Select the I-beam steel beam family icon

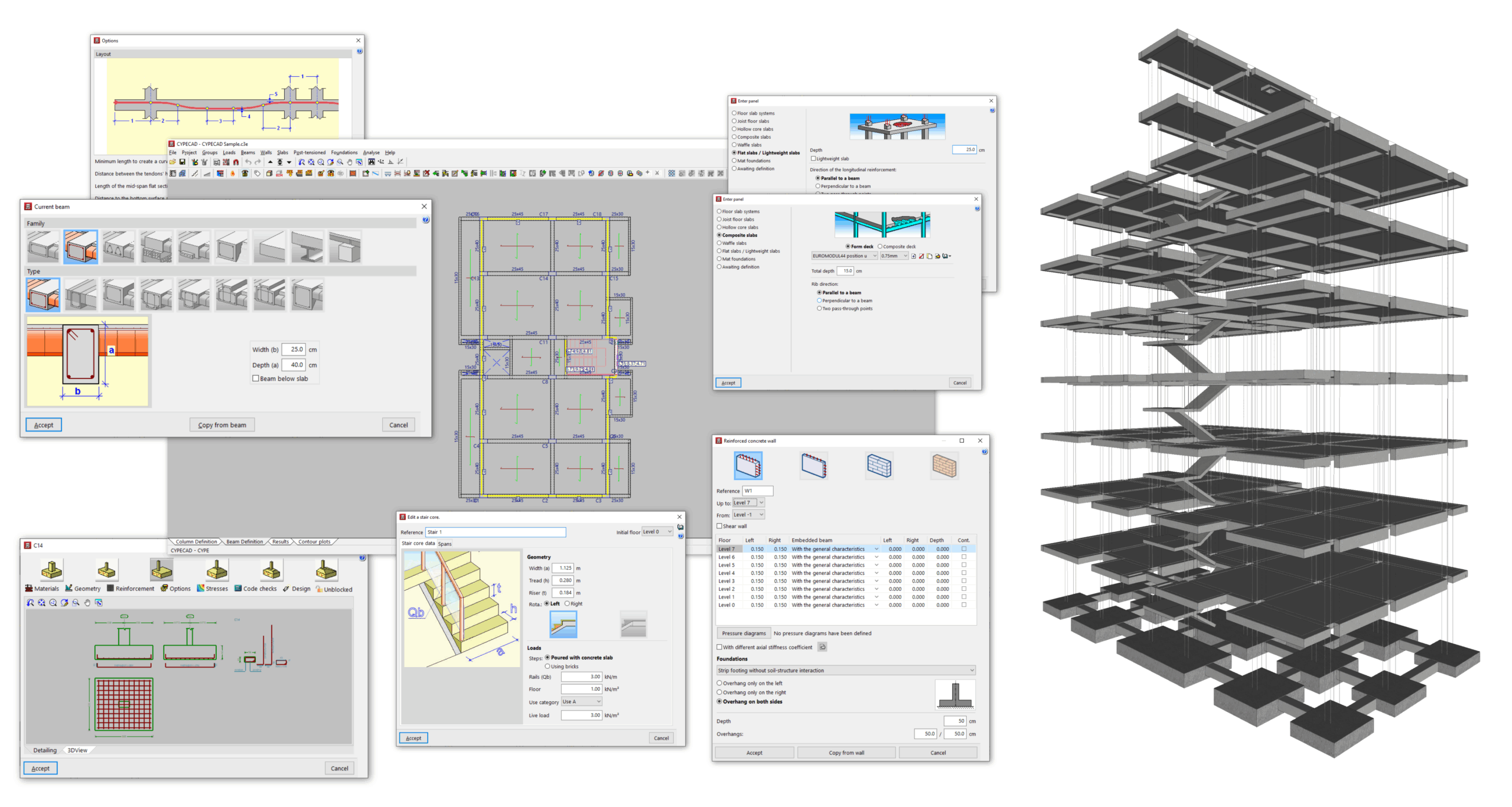click(x=307, y=247)
